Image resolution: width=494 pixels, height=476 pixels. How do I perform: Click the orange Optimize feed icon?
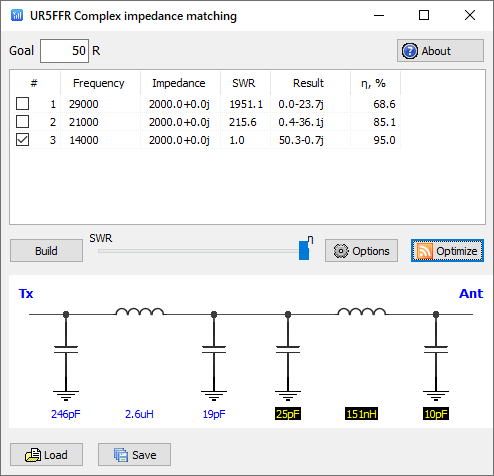425,251
